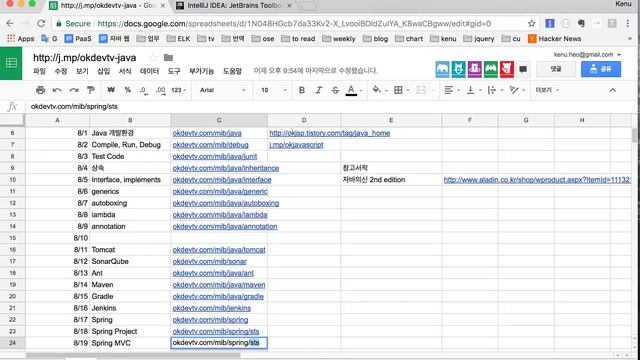Toggle bold formatting
The width and height of the screenshot is (640, 360).
pyautogui.click(x=302, y=90)
